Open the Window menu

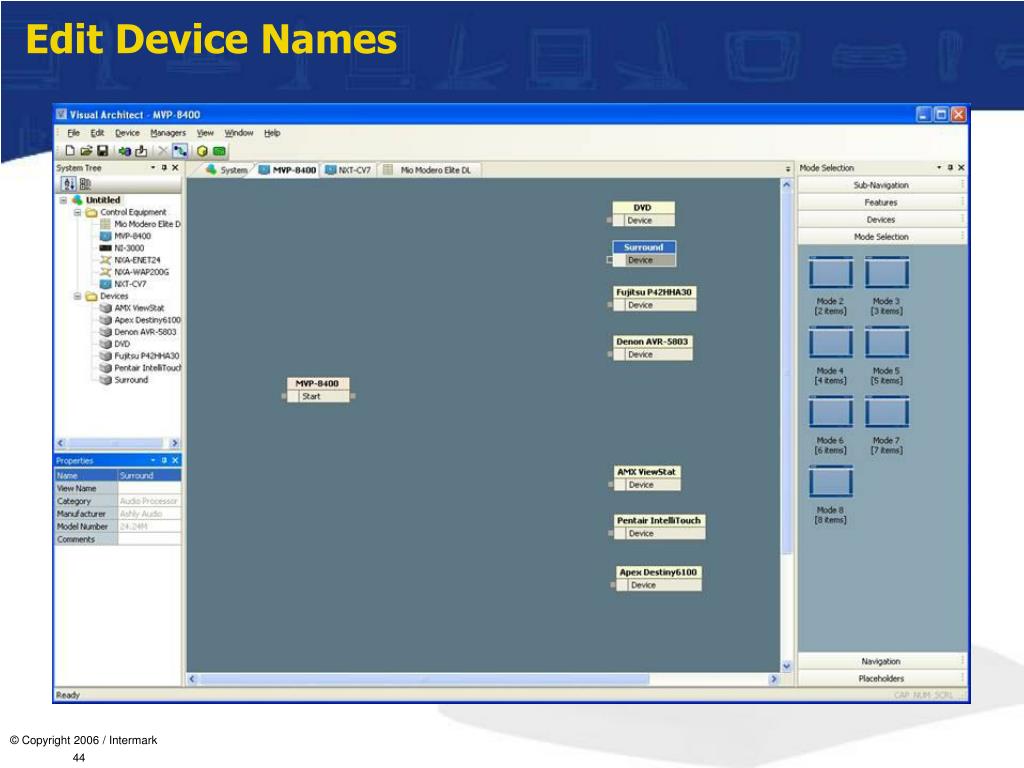point(239,133)
